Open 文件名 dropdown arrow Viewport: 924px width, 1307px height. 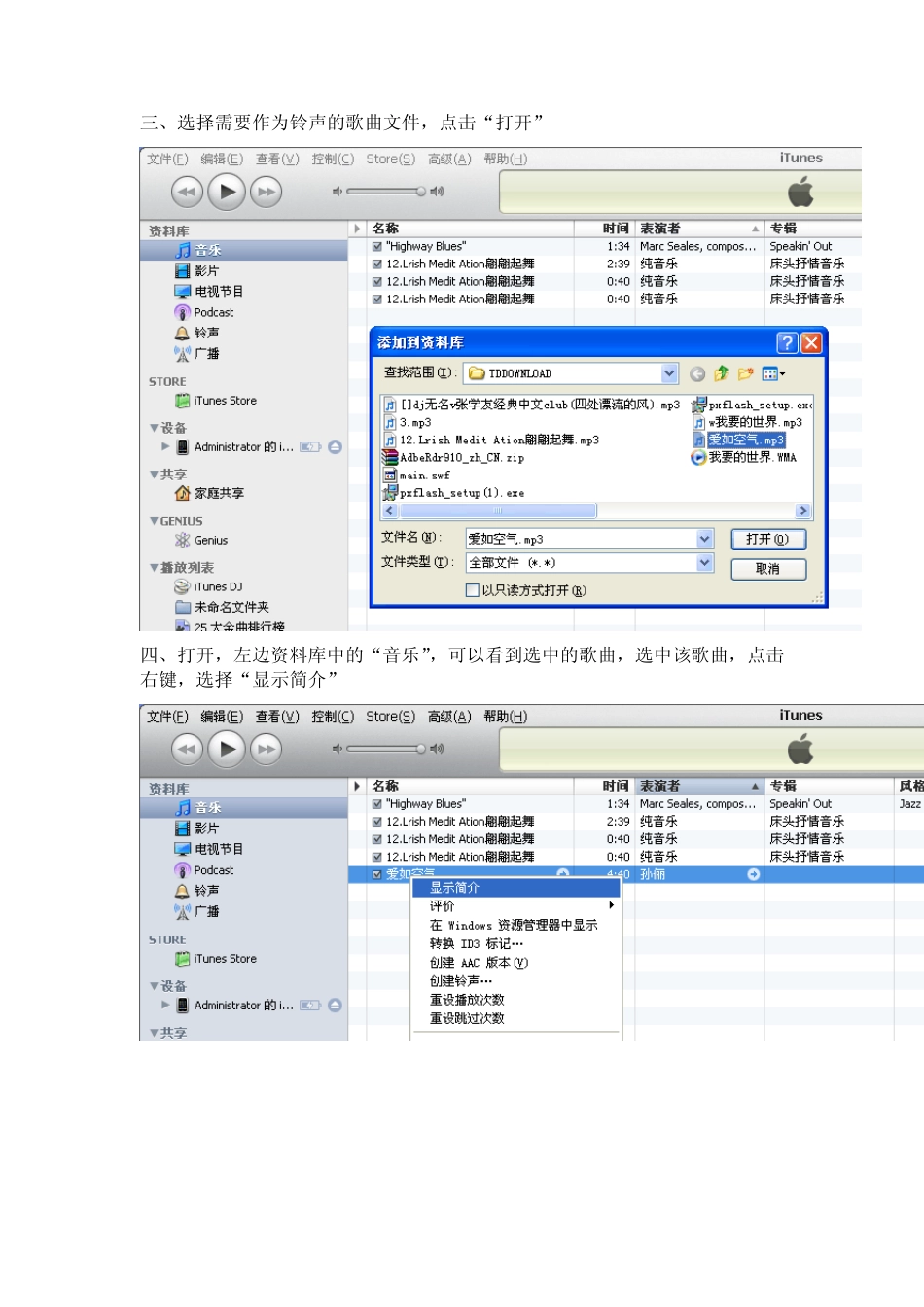[705, 539]
